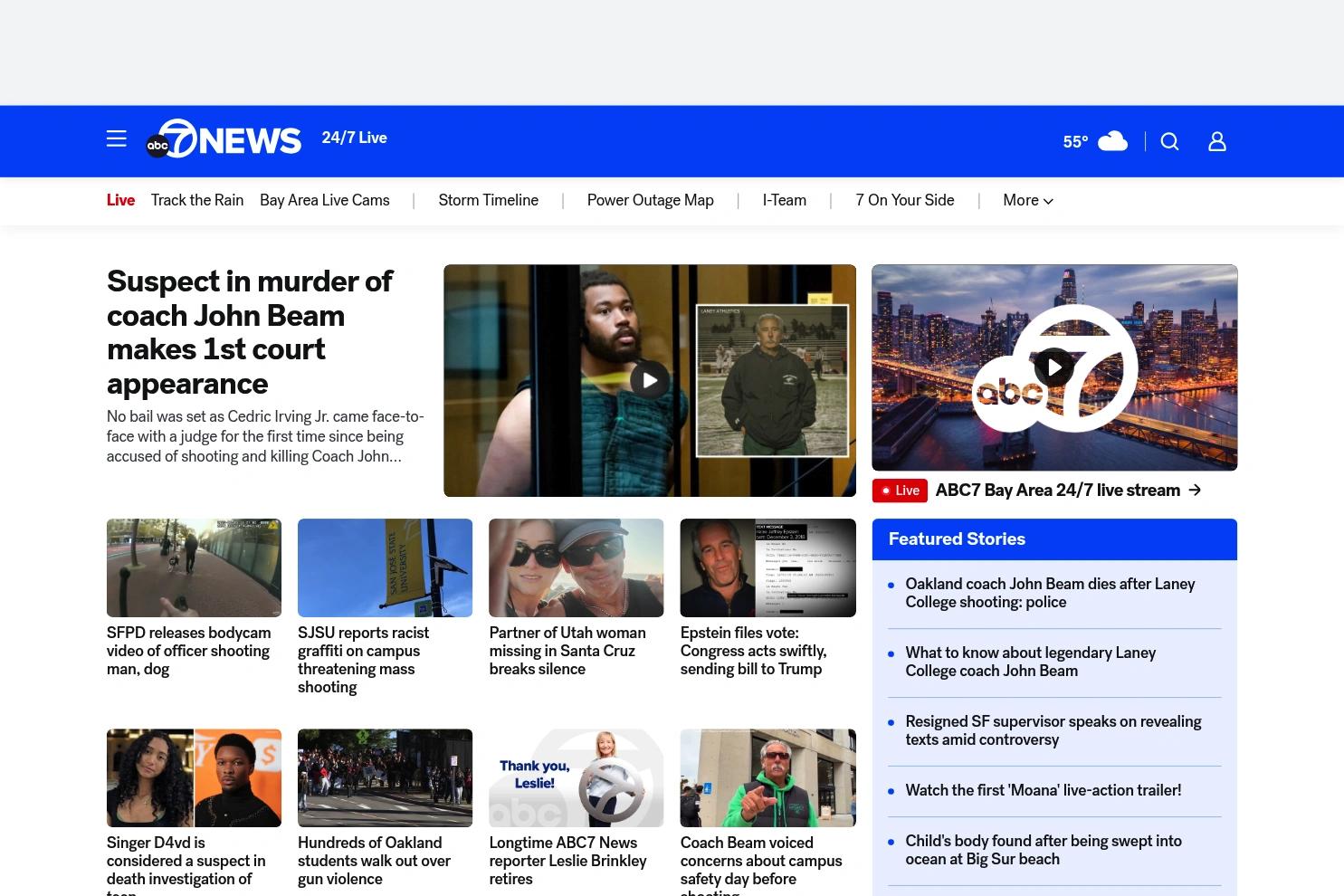Open Child's body found at Big Sur story
Image resolution: width=1344 pixels, height=896 pixels.
[1044, 850]
